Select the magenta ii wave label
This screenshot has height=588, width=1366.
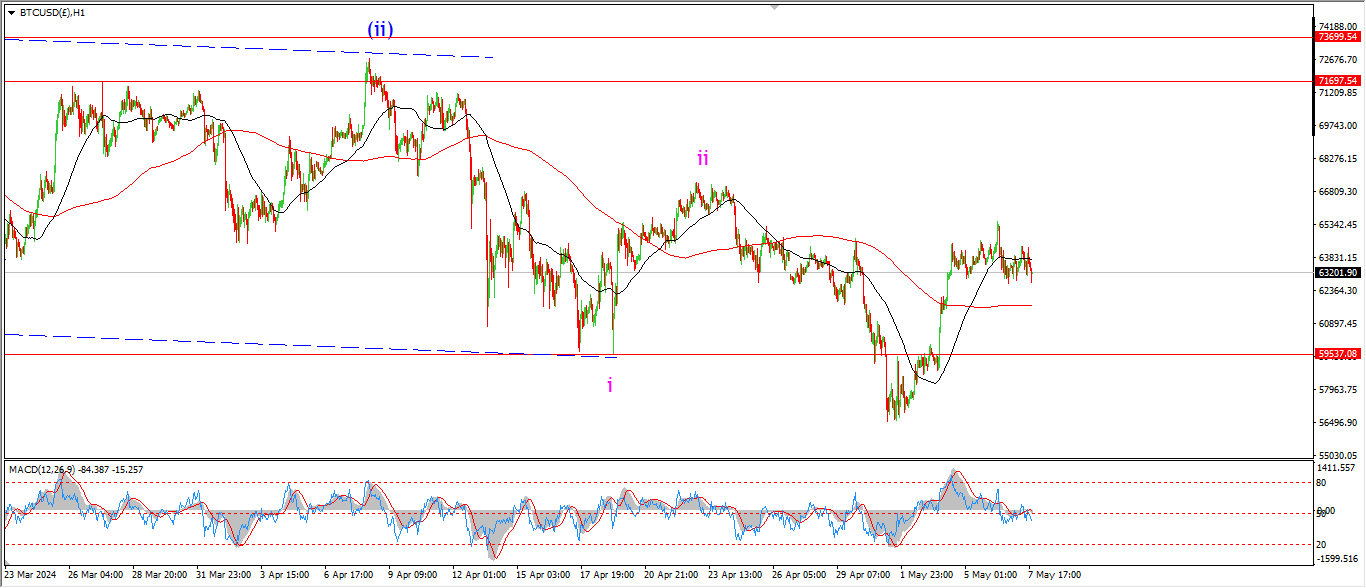703,158
